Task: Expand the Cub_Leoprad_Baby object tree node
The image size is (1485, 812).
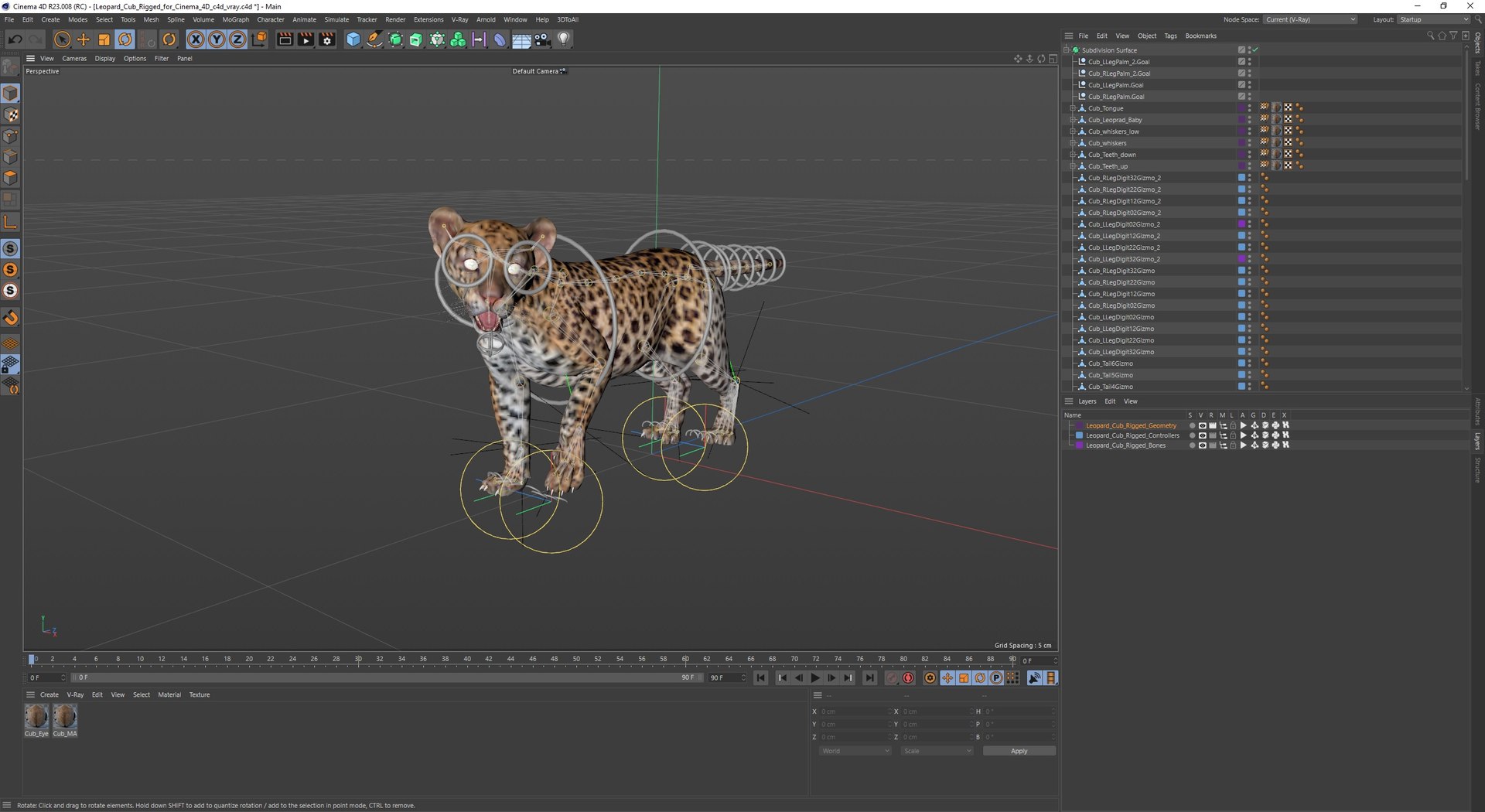Action: click(x=1072, y=120)
